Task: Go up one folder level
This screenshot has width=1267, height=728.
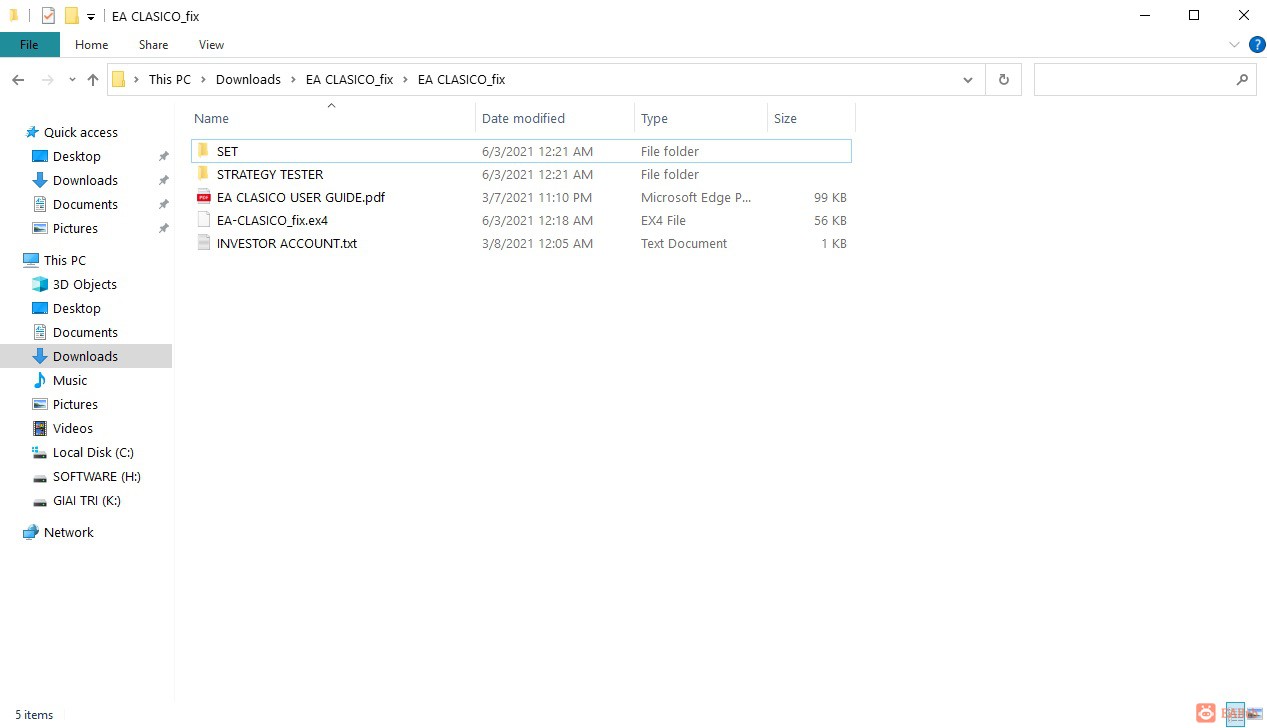Action: point(93,80)
